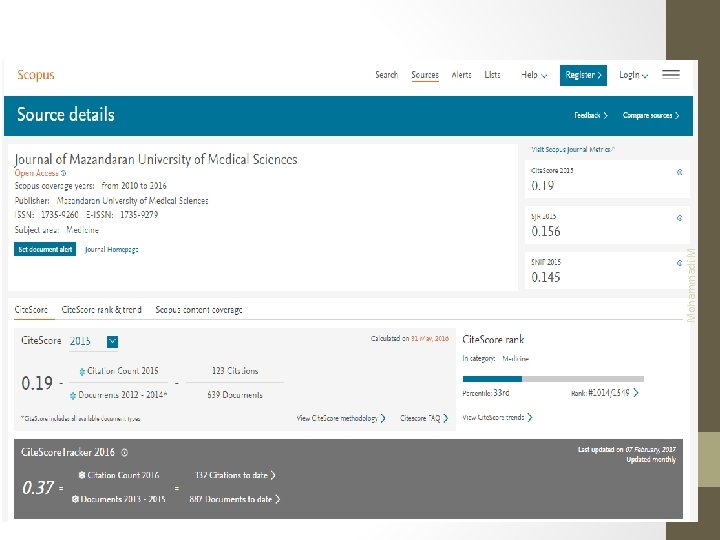Select the Sources menu item
Image resolution: width=720 pixels, height=540 pixels.
click(x=425, y=75)
